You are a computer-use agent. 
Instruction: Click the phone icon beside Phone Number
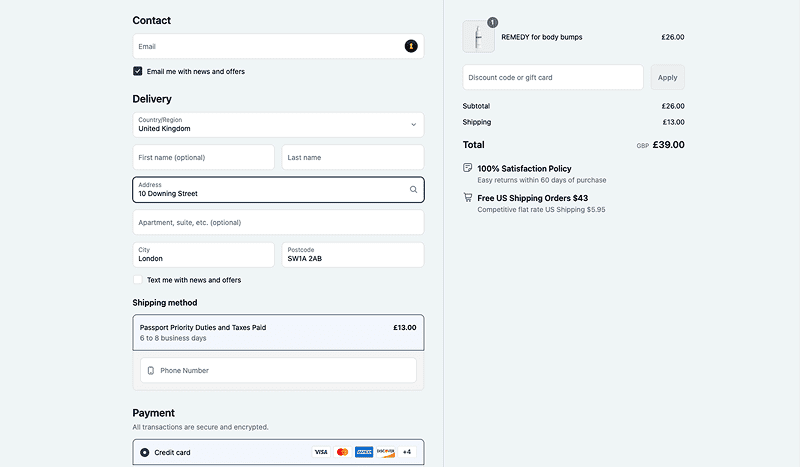[151, 371]
